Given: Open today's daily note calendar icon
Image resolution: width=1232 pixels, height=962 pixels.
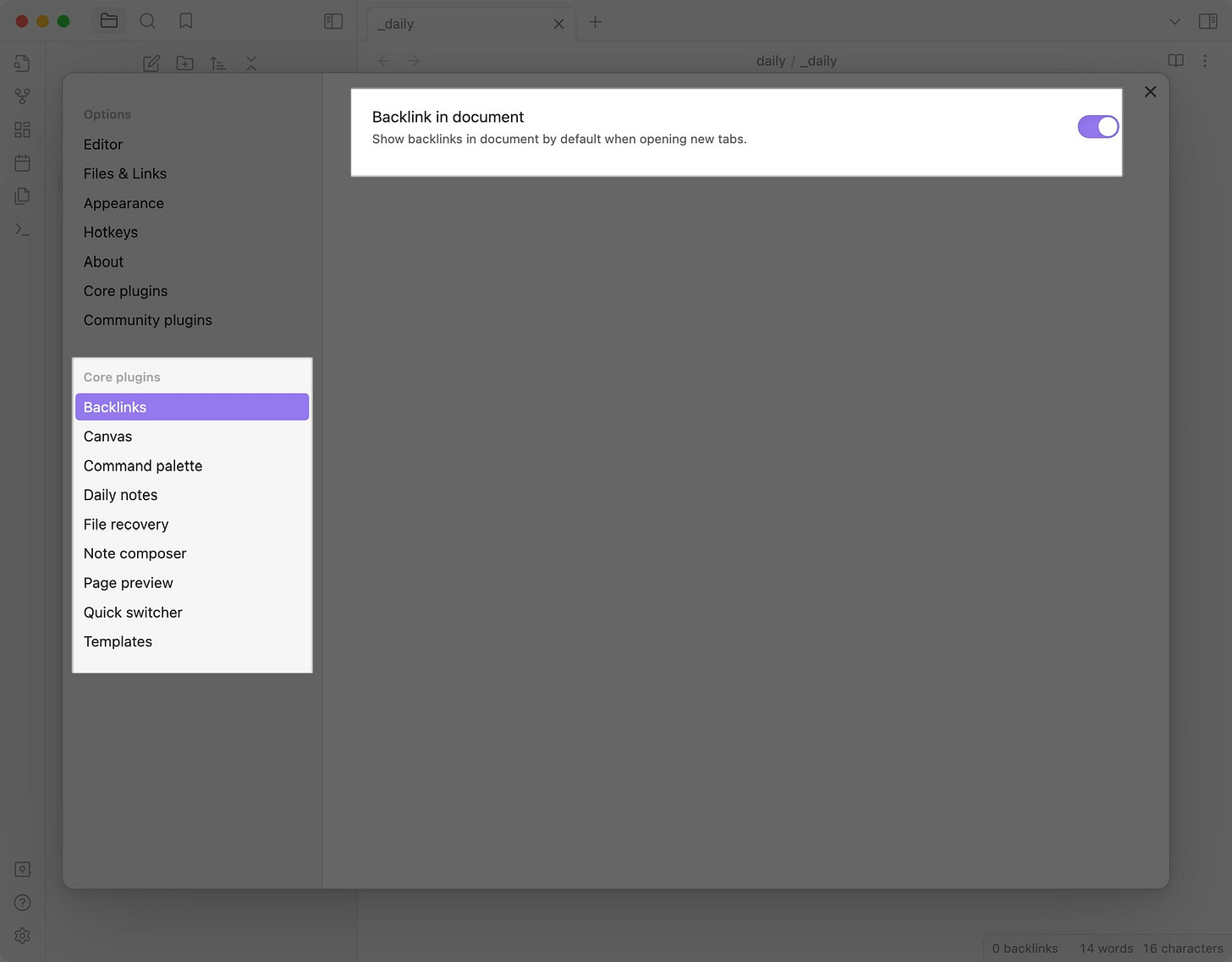Looking at the screenshot, I should coord(23,162).
